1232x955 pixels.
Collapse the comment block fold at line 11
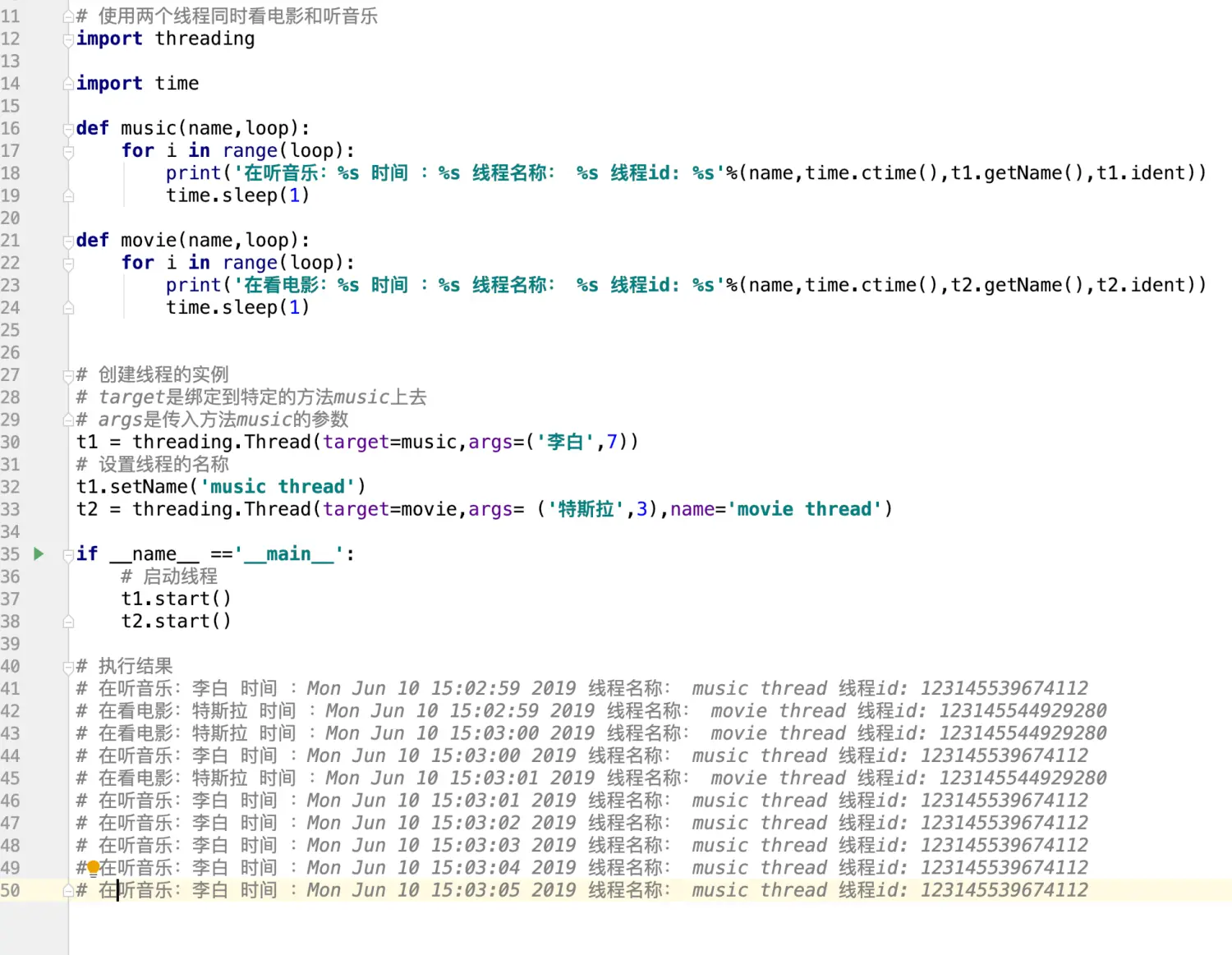(68, 16)
